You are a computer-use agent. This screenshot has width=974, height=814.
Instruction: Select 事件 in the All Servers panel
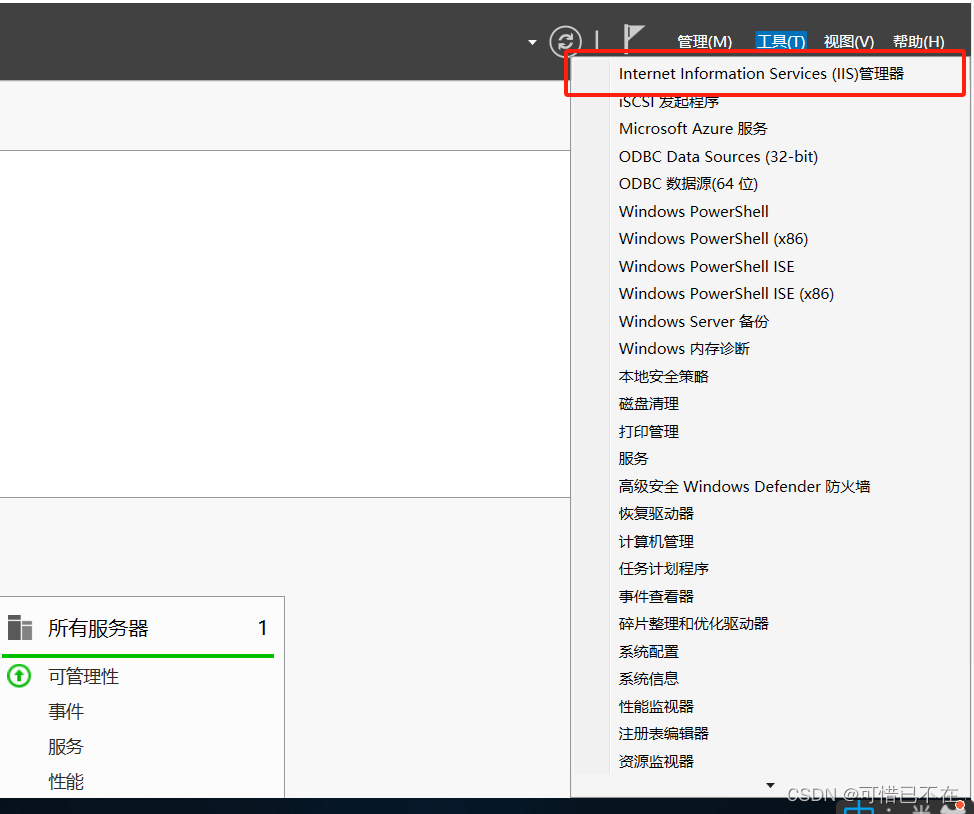[x=66, y=711]
